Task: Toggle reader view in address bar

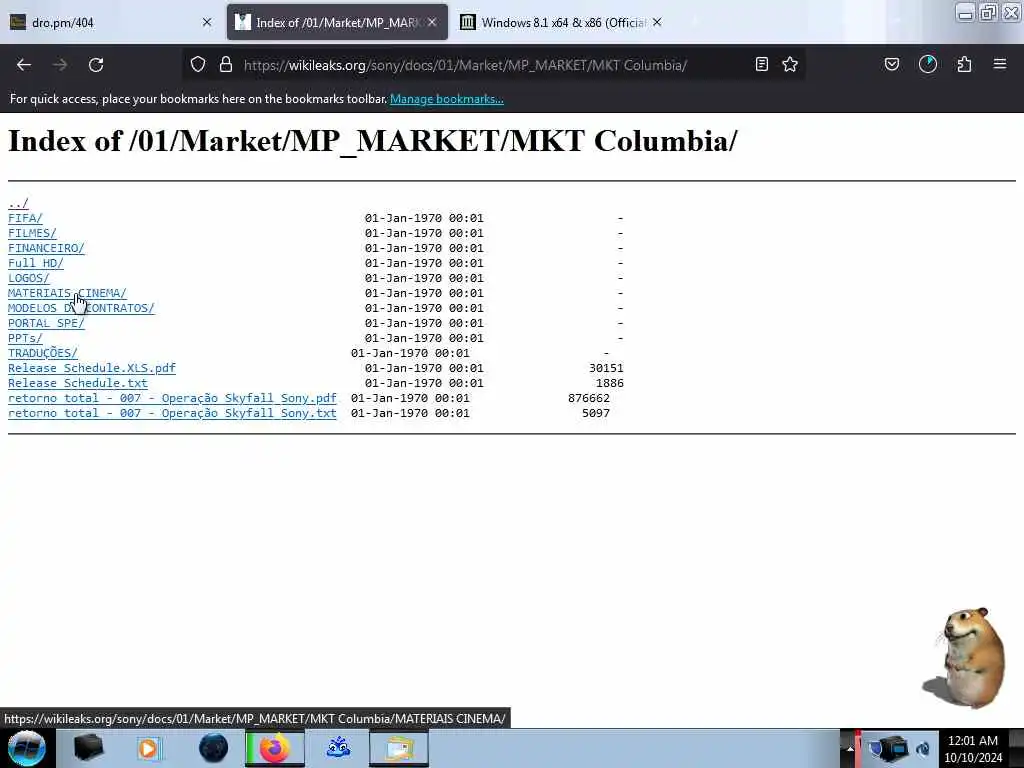Action: click(761, 65)
